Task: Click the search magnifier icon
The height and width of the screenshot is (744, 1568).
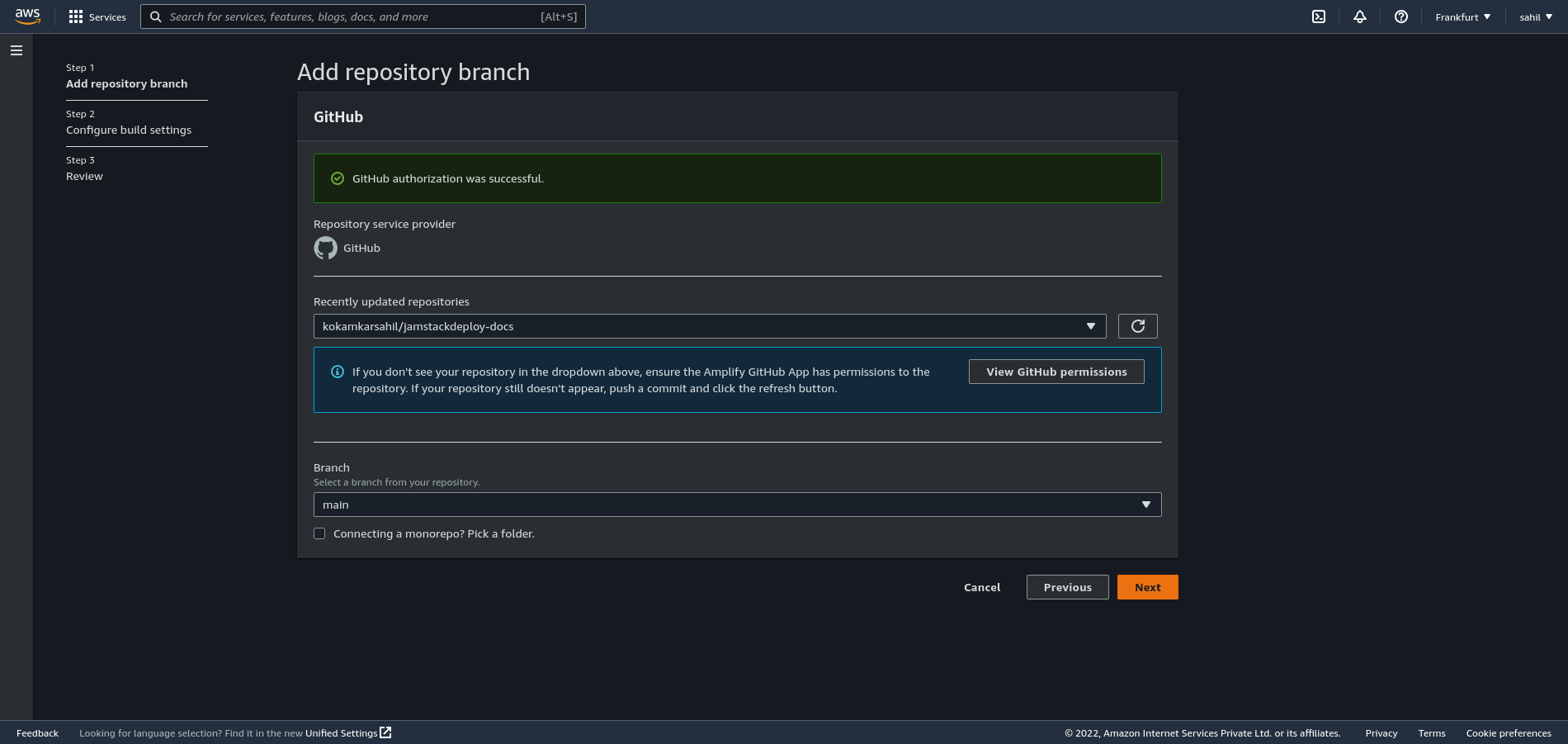Action: coord(155,17)
